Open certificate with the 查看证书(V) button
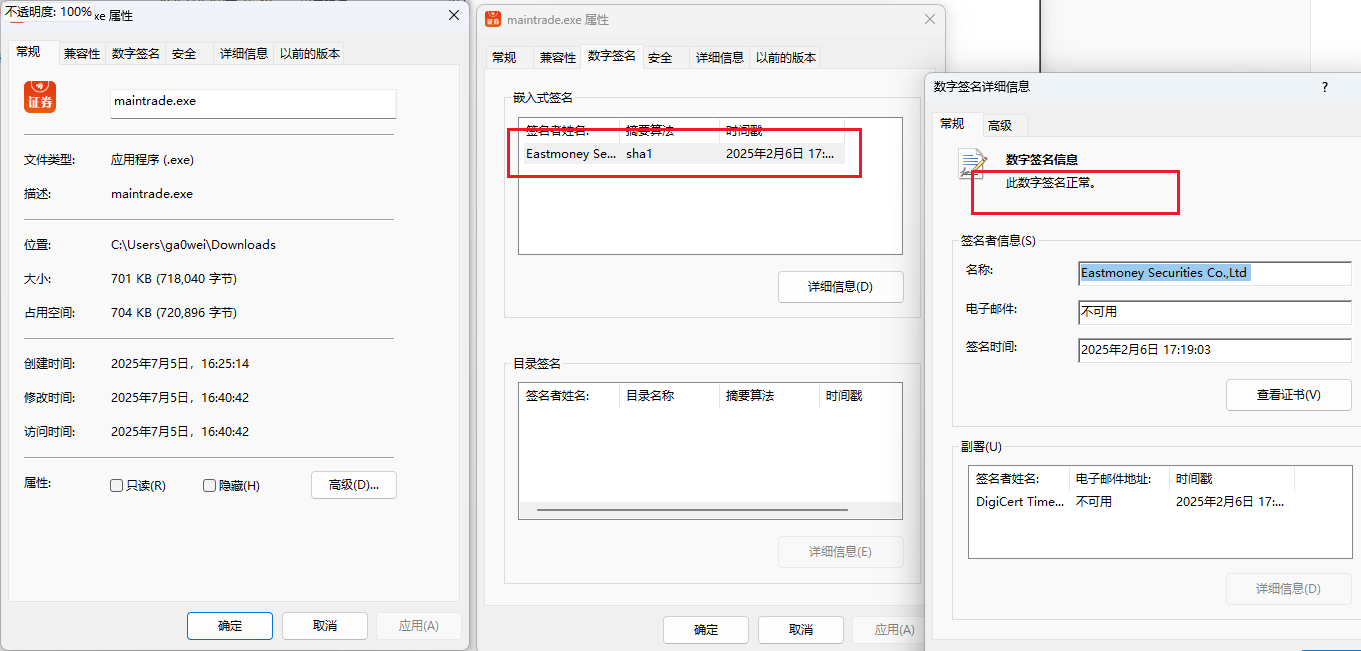The width and height of the screenshot is (1361, 651). pyautogui.click(x=1289, y=395)
